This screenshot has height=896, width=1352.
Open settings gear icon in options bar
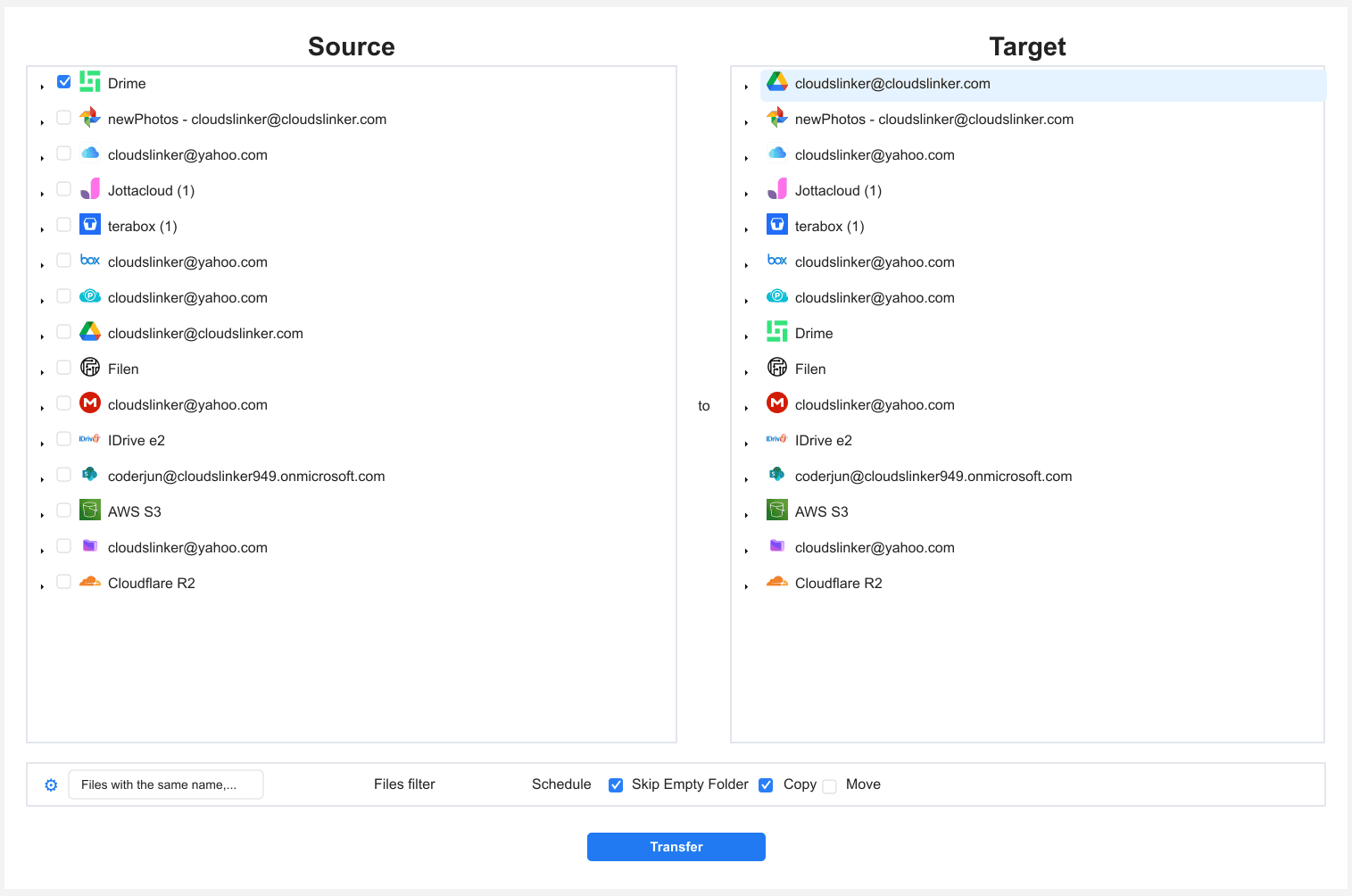(51, 785)
